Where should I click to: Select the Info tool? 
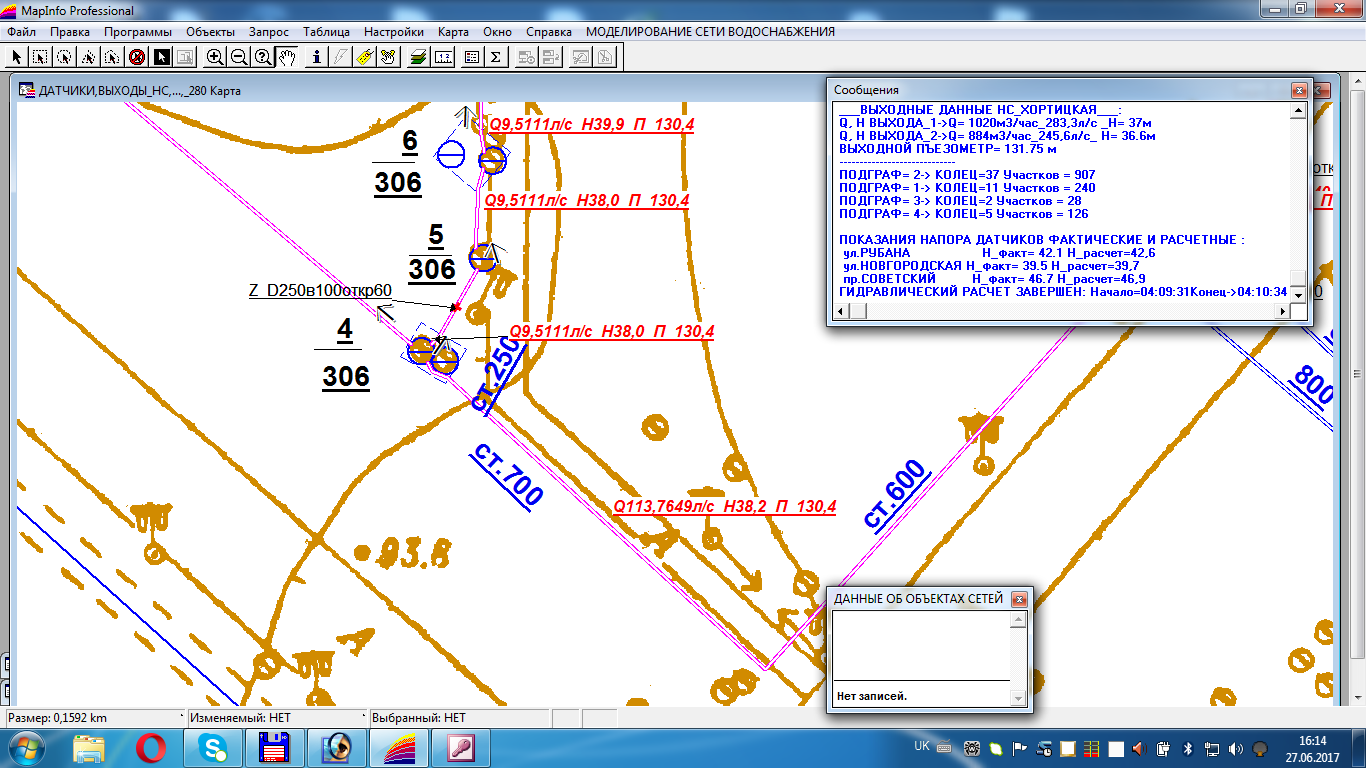[318, 57]
